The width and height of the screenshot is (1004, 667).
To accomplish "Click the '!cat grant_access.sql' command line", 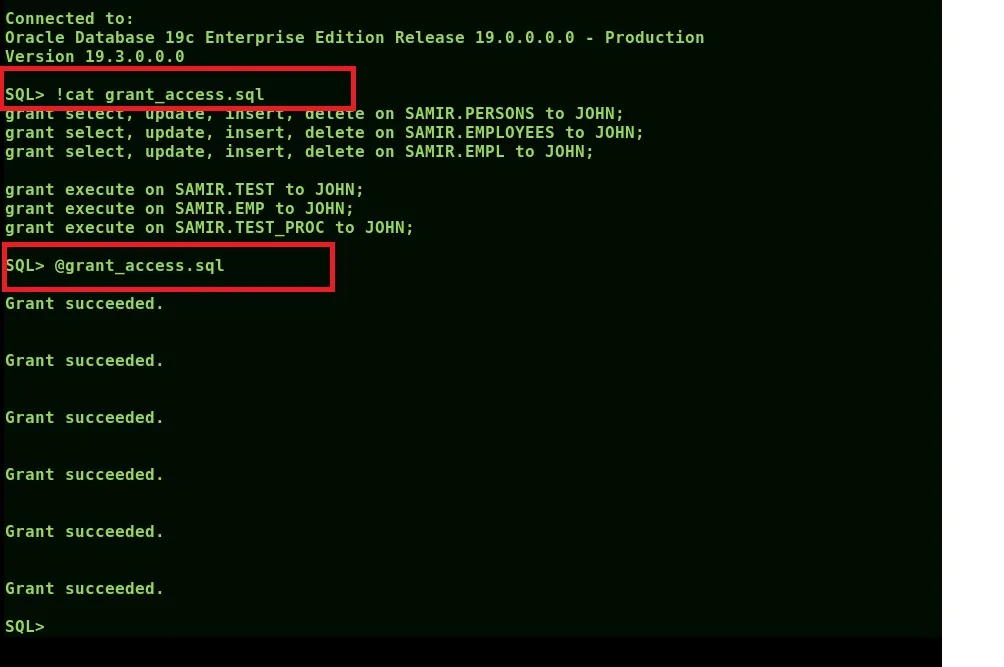I will click(134, 95).
